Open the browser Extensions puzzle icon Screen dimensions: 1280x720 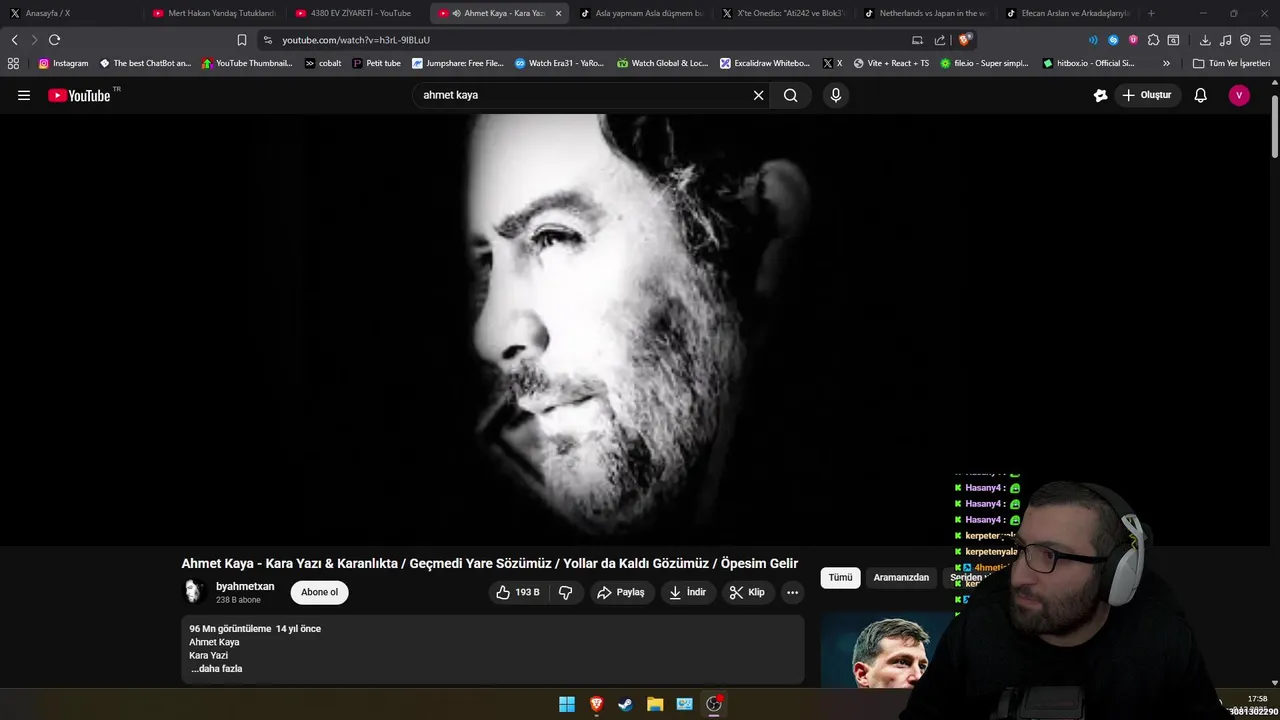point(1153,40)
